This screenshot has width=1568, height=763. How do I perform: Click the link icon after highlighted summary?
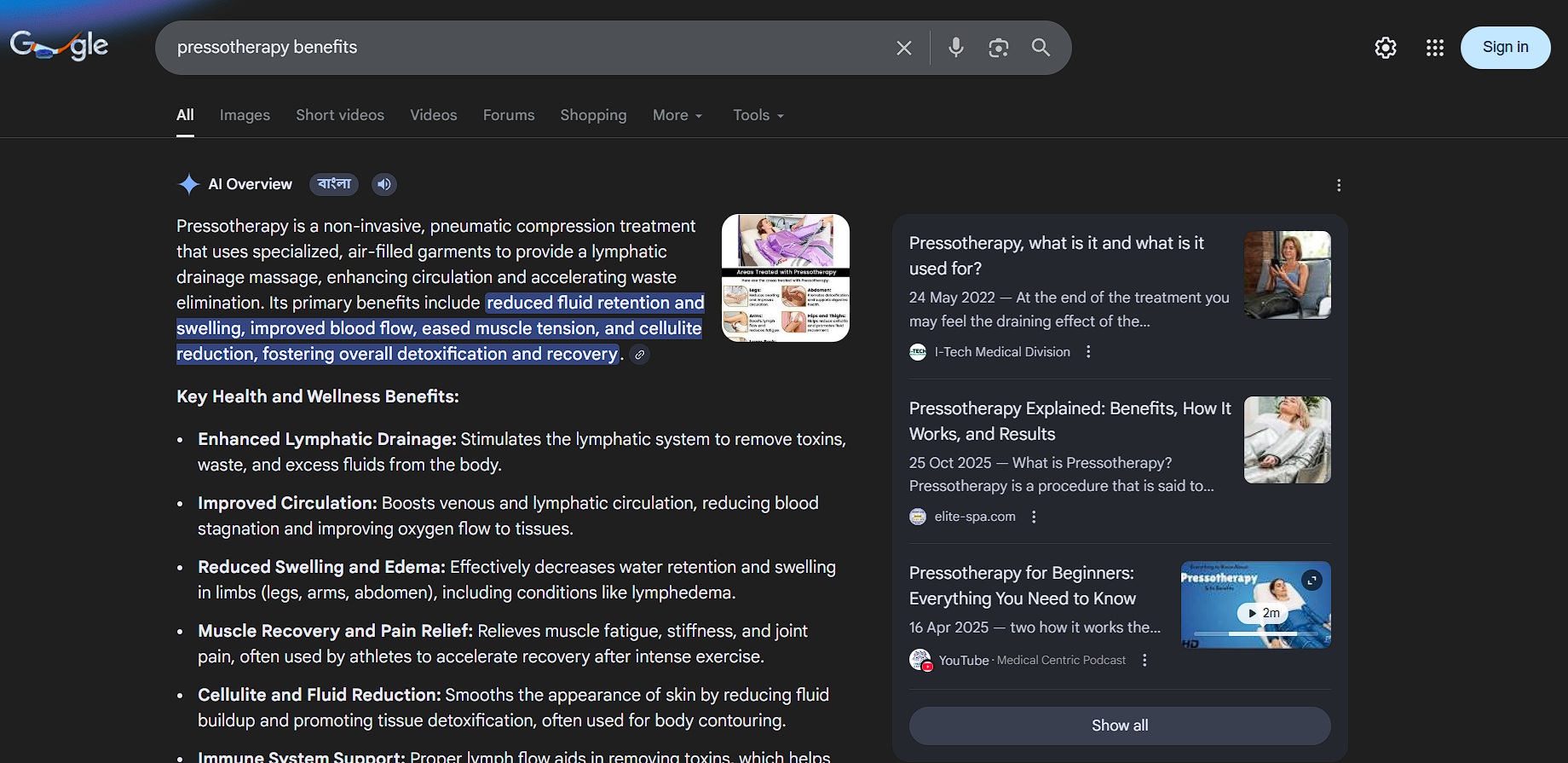point(639,355)
